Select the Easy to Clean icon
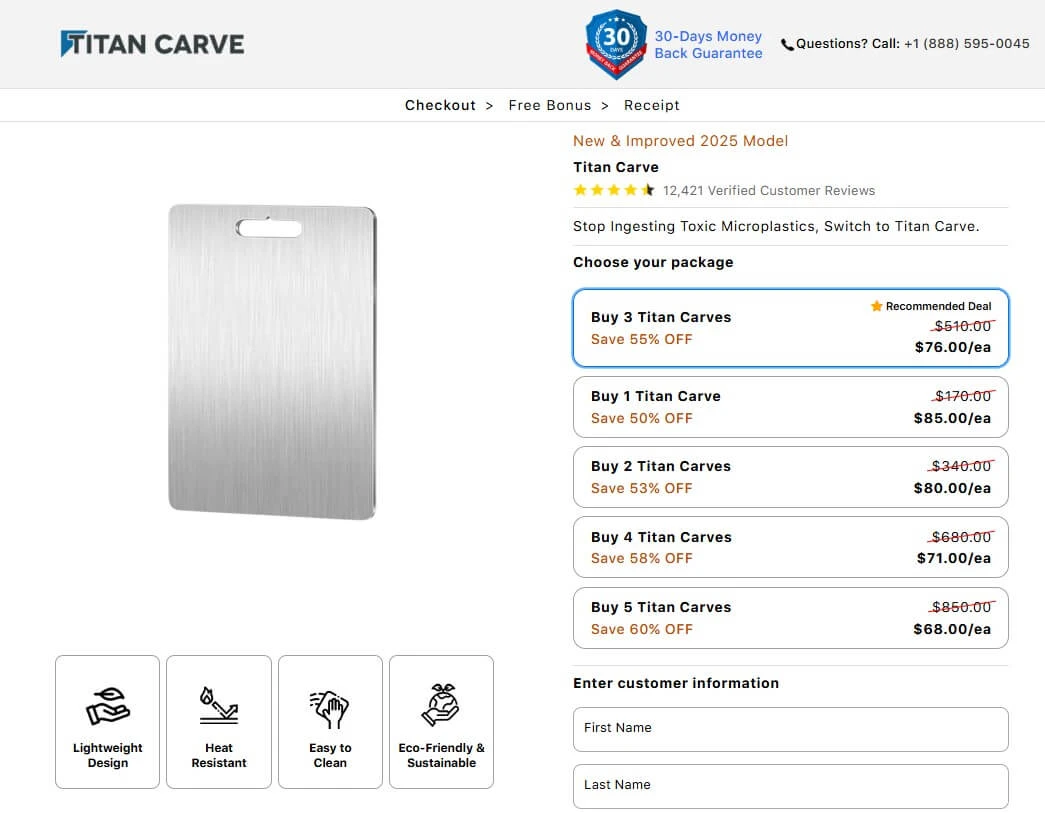 click(330, 705)
